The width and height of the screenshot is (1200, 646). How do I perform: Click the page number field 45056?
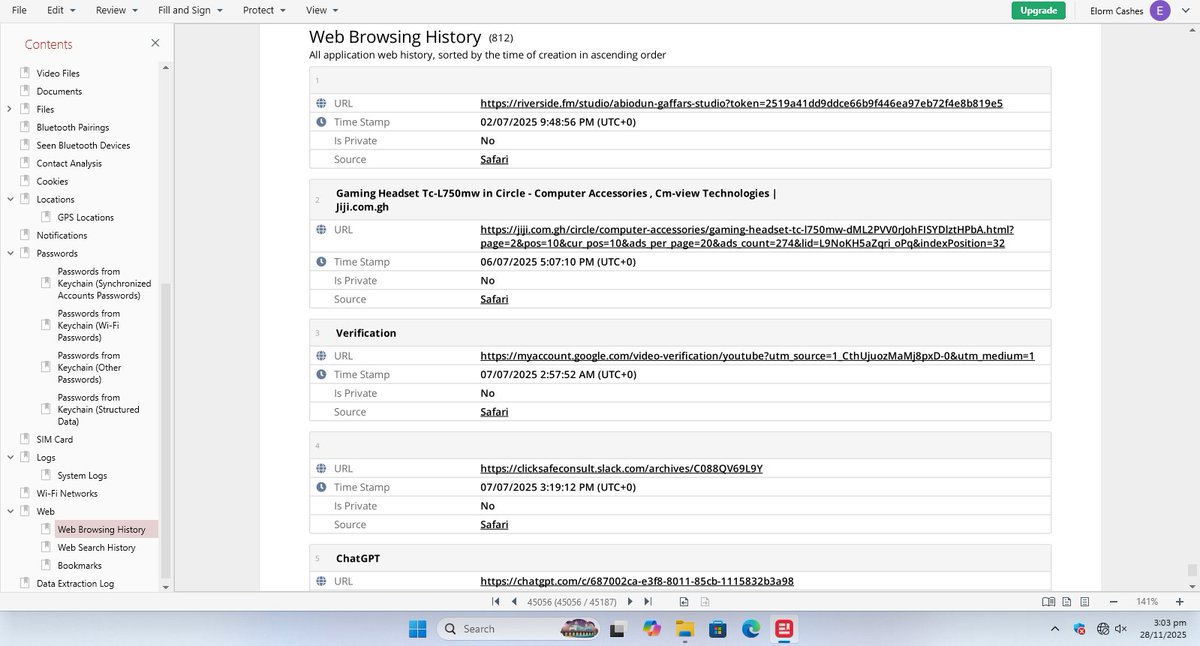[572, 601]
